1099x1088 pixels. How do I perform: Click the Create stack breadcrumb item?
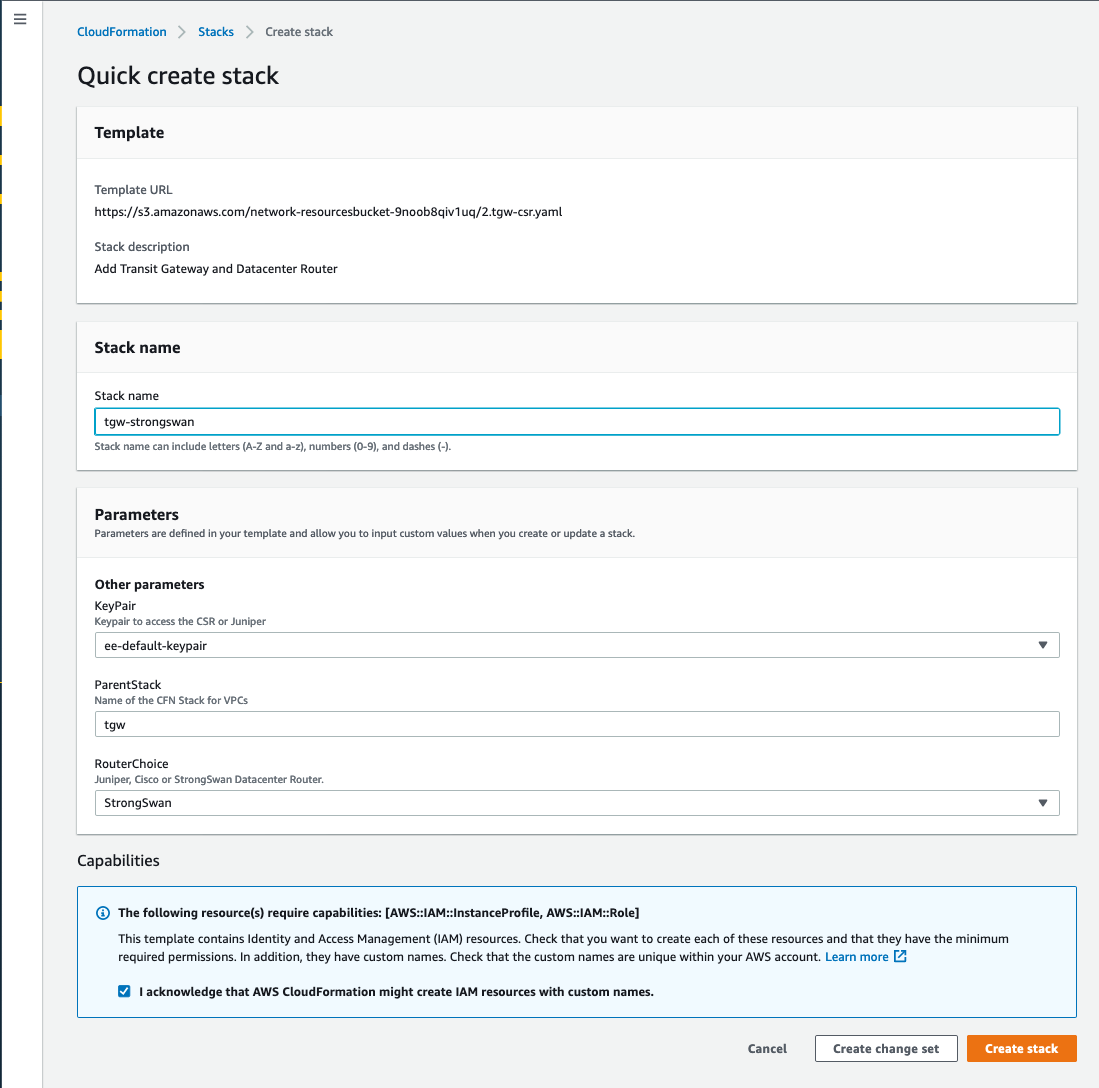(x=299, y=32)
